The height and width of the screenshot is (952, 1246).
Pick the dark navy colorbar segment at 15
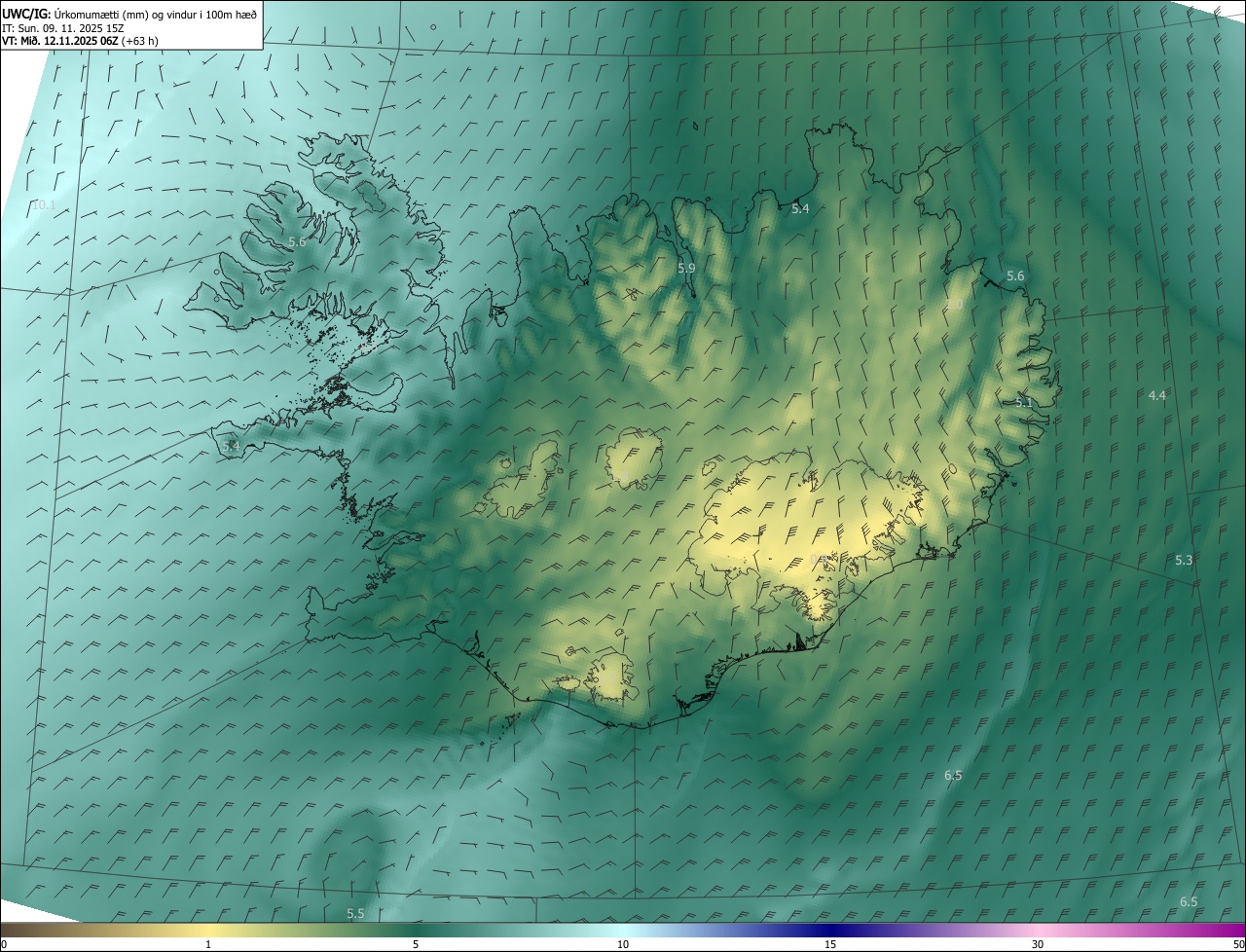tap(830, 930)
